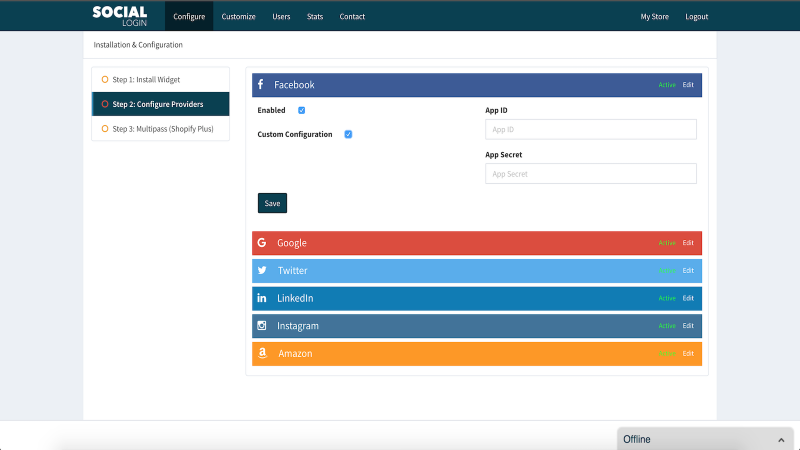
Task: Click Active status on Instagram row
Action: pyautogui.click(x=667, y=326)
